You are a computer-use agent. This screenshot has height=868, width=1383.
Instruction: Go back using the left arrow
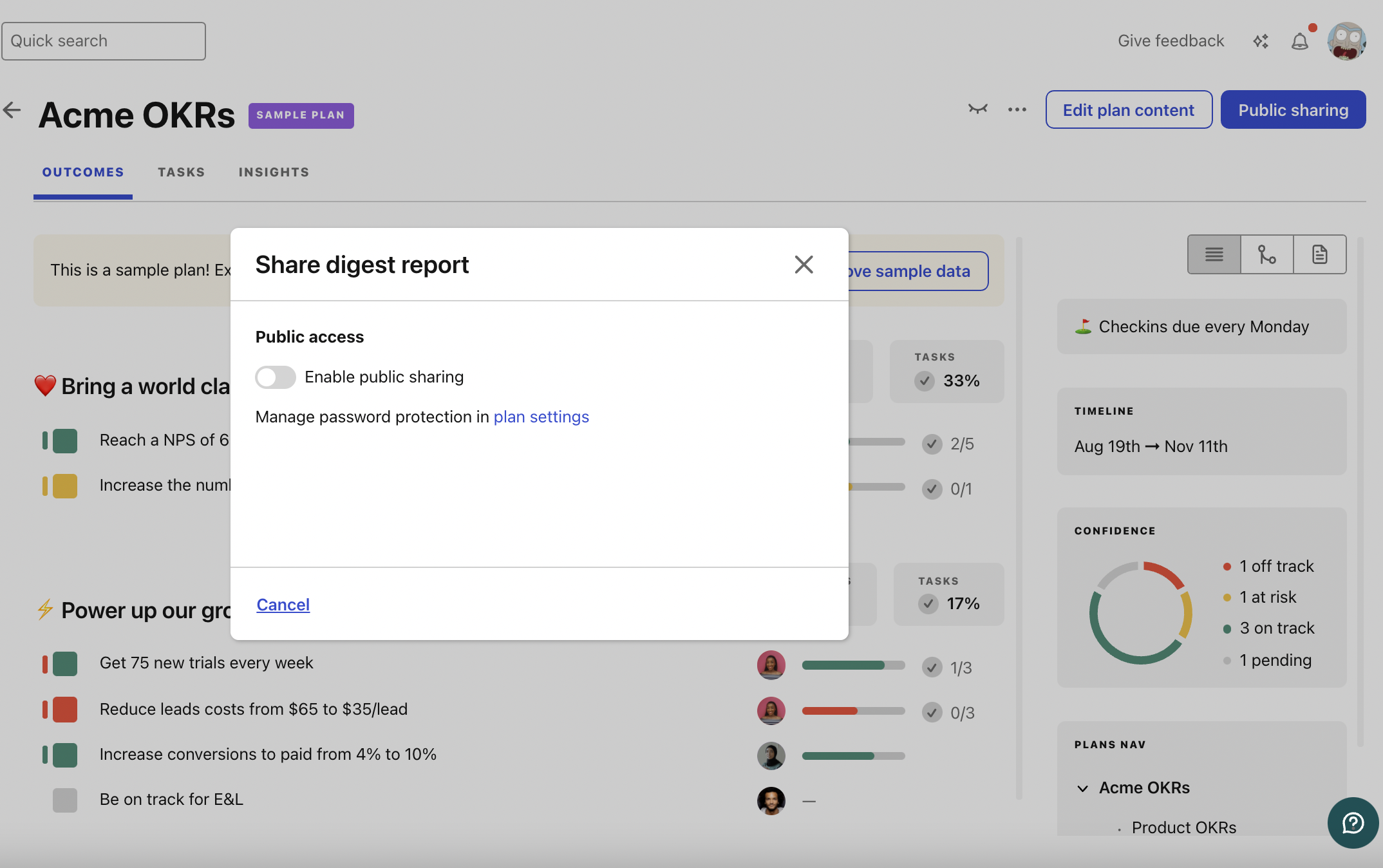[x=12, y=110]
